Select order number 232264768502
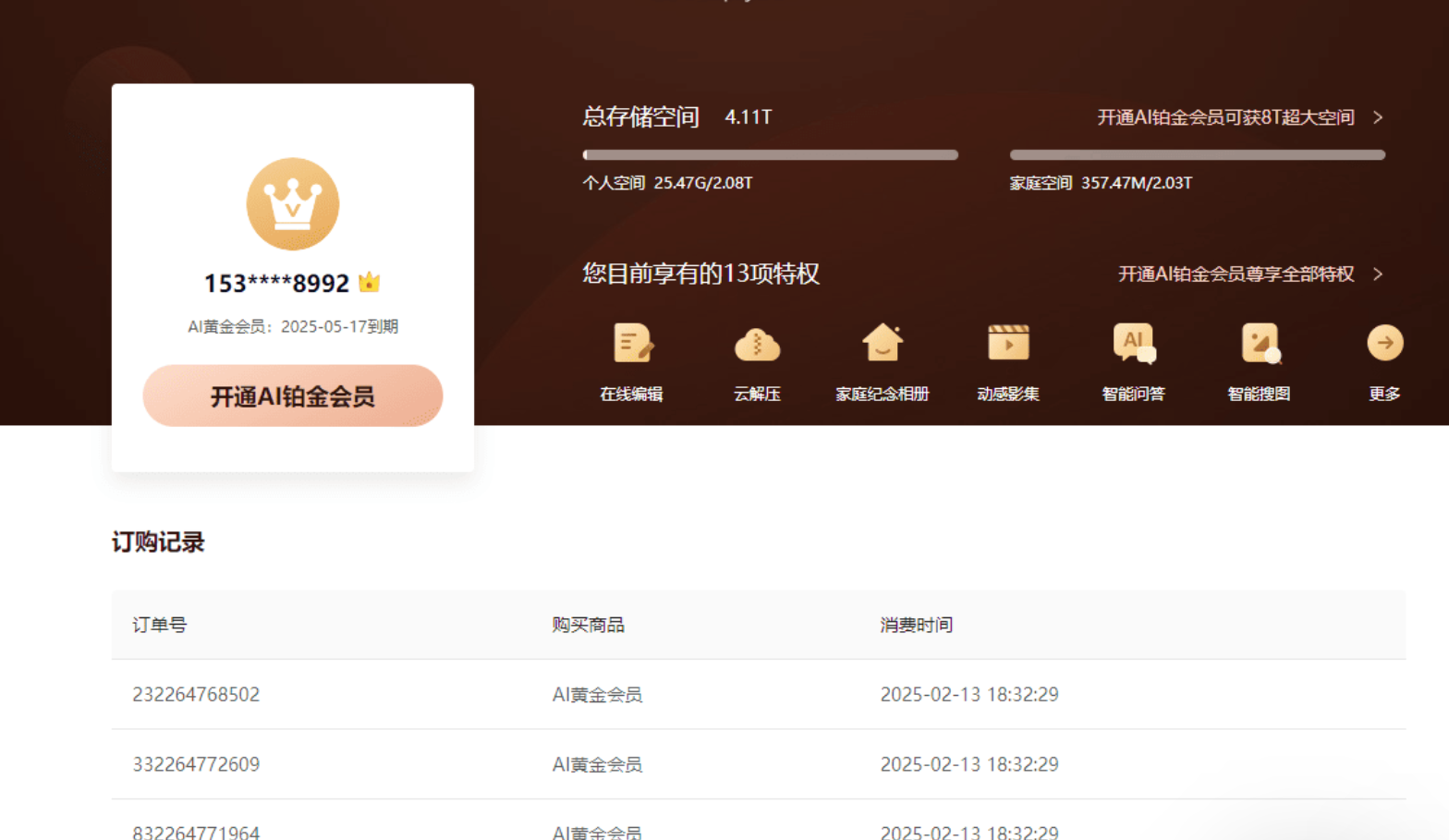1449x840 pixels. tap(196, 694)
